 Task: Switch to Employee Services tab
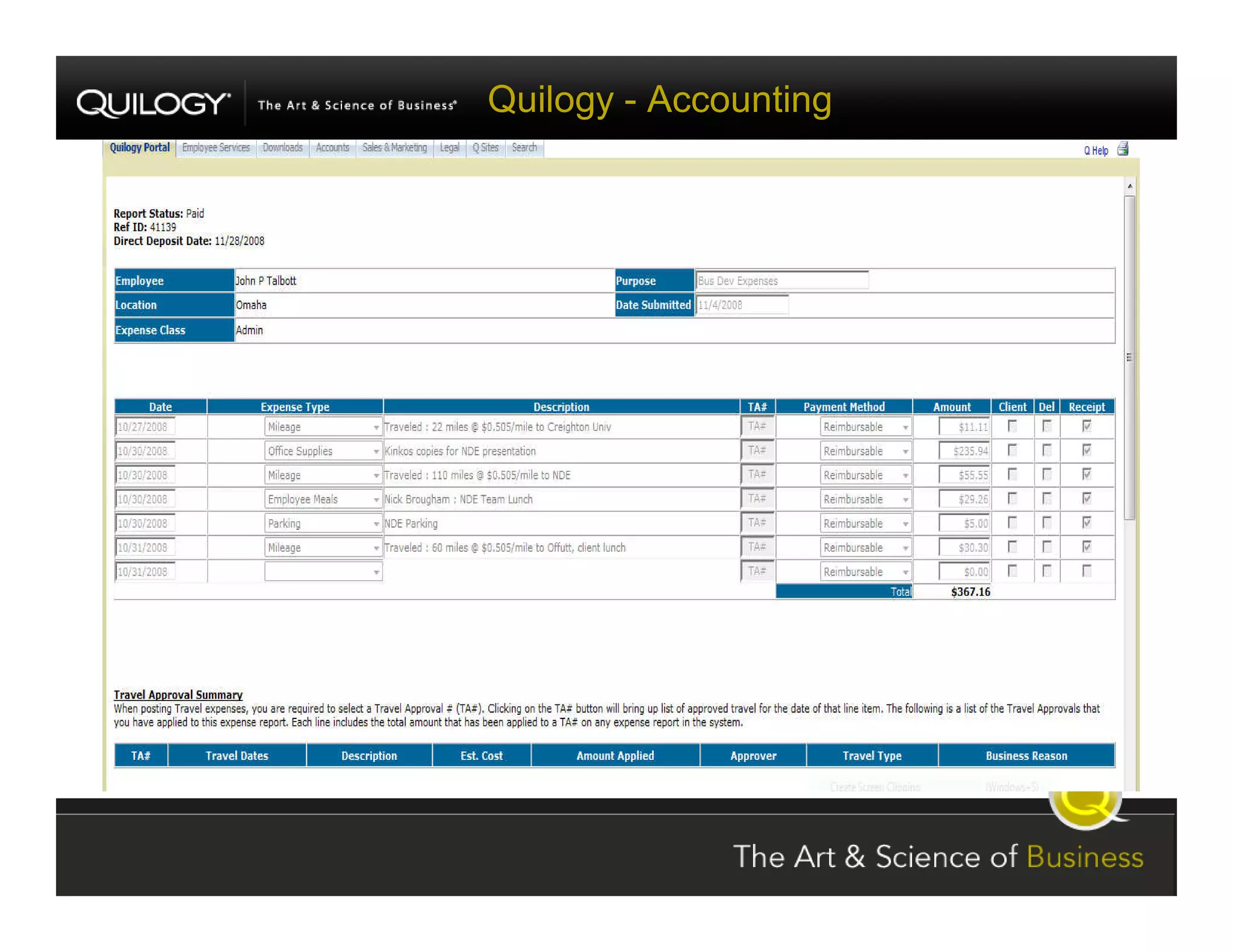point(216,148)
